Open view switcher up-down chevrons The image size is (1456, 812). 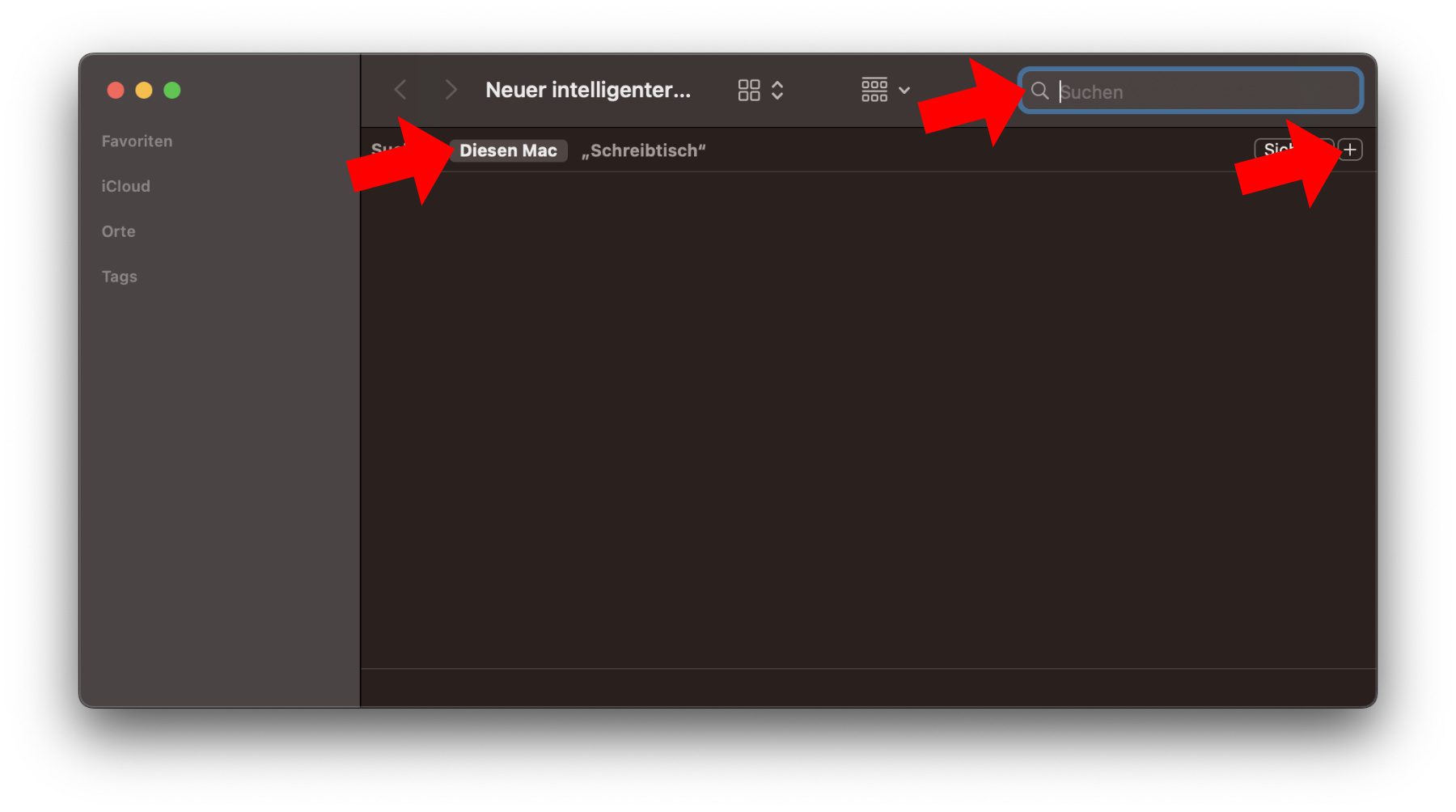pos(777,90)
